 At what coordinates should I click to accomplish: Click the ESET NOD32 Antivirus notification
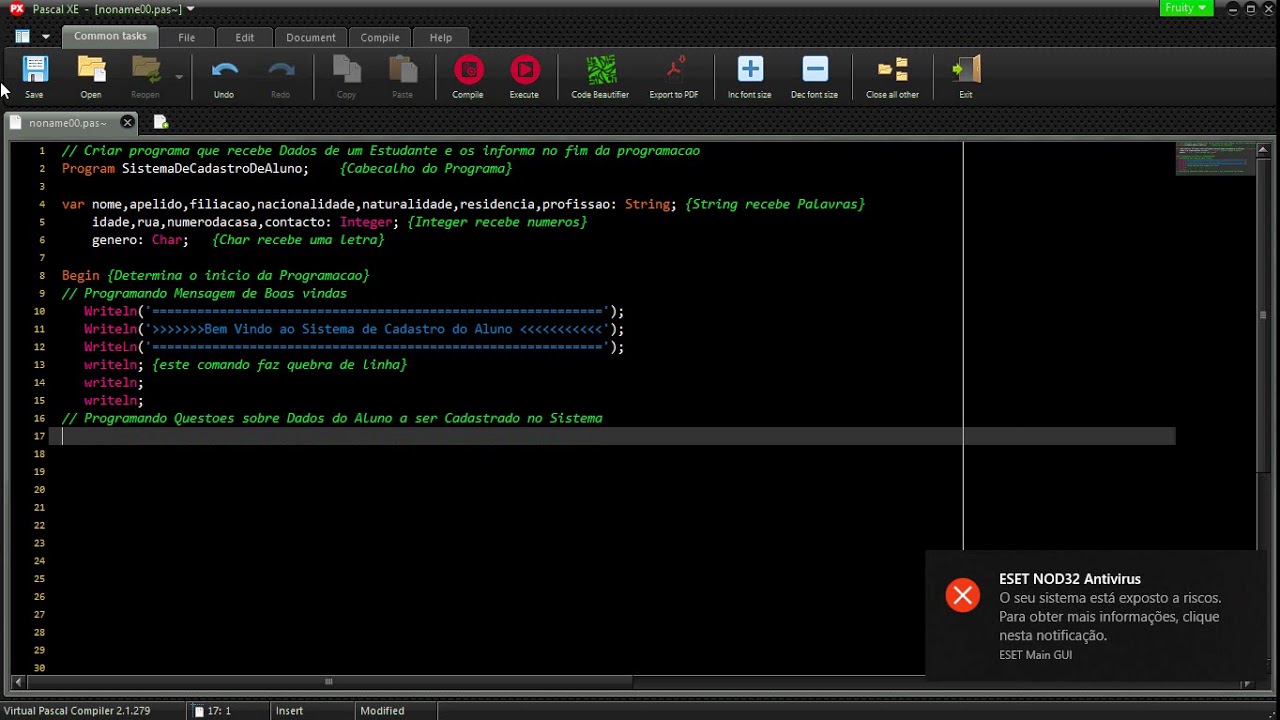pos(1096,614)
